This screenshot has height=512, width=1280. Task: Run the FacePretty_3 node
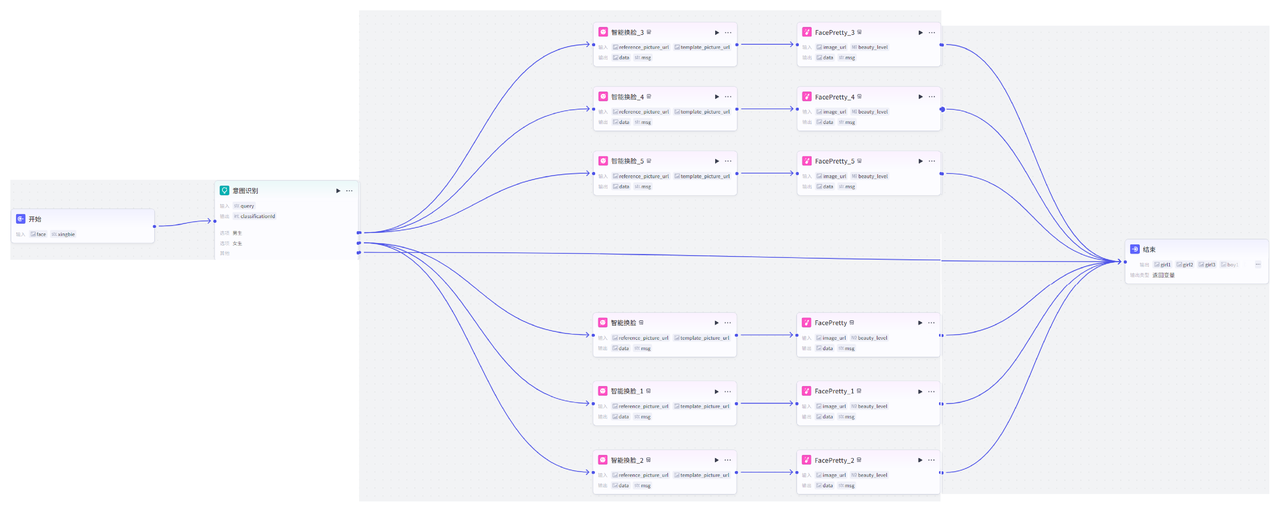tap(920, 32)
